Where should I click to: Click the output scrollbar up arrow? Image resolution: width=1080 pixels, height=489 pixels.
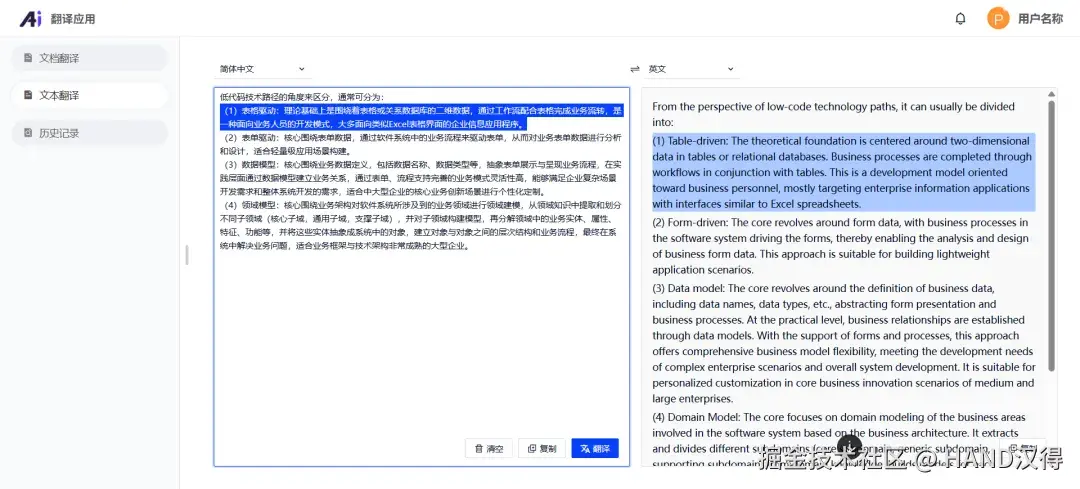point(1051,94)
